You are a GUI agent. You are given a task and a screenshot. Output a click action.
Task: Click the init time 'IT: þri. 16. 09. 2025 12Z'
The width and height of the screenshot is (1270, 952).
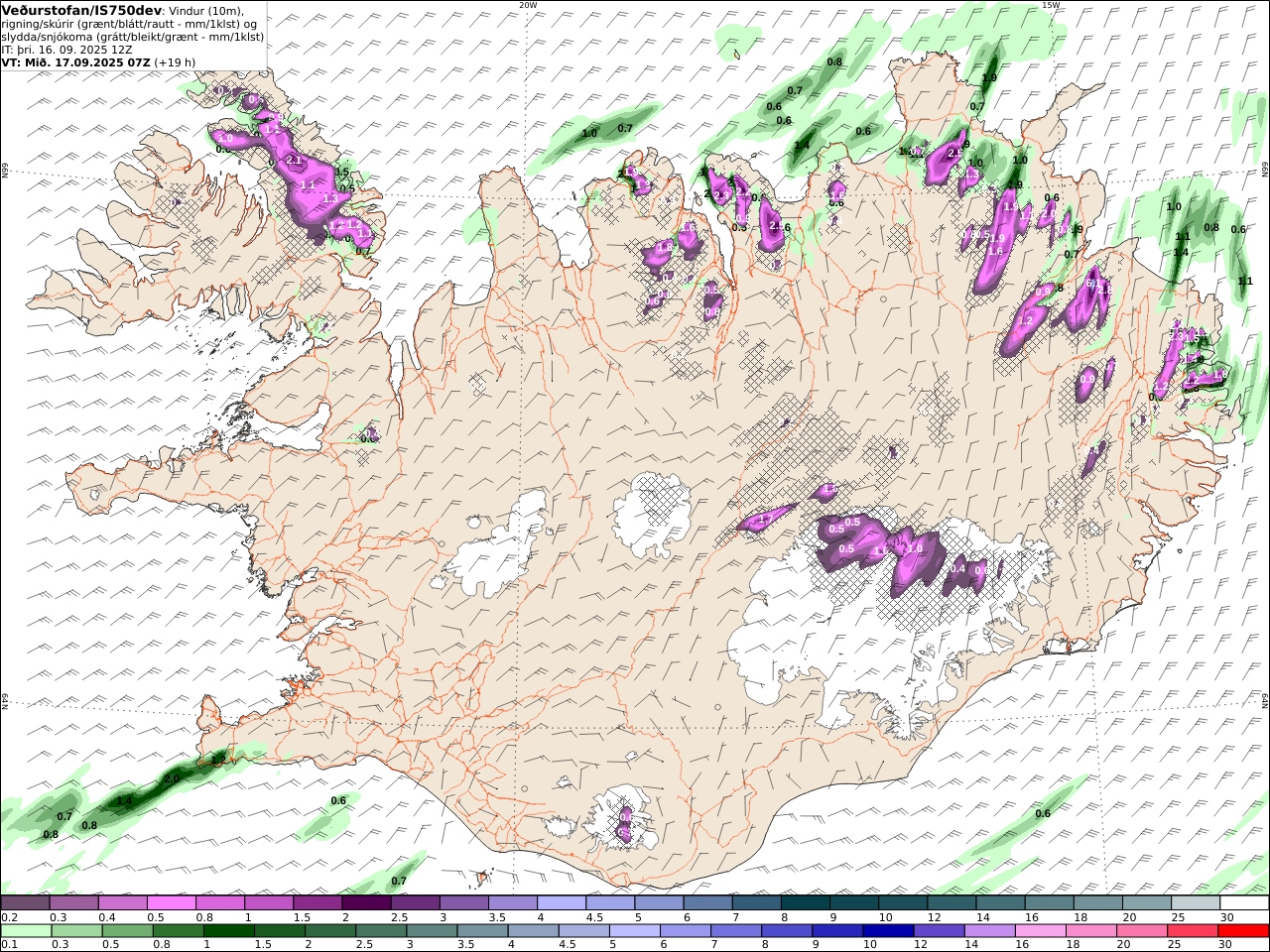tap(66, 49)
